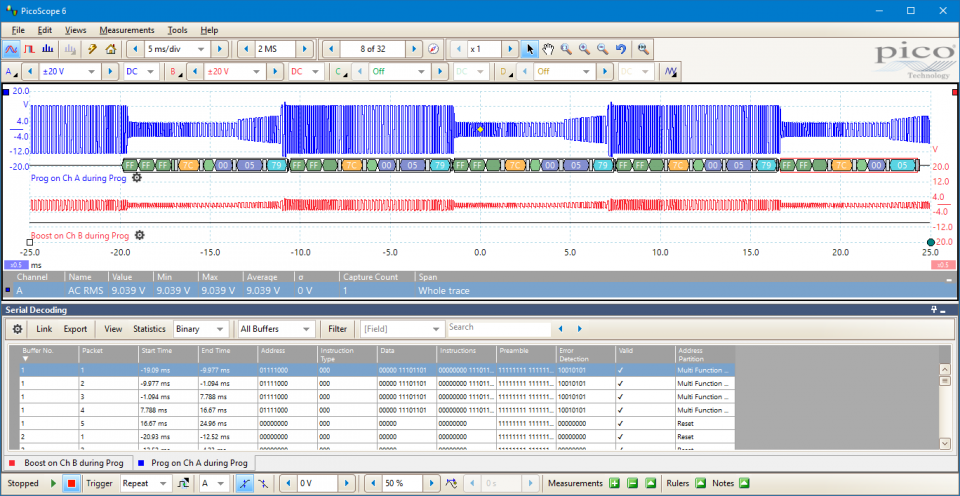Select the Hand pan tool
The height and width of the screenshot is (496, 960).
[549, 49]
